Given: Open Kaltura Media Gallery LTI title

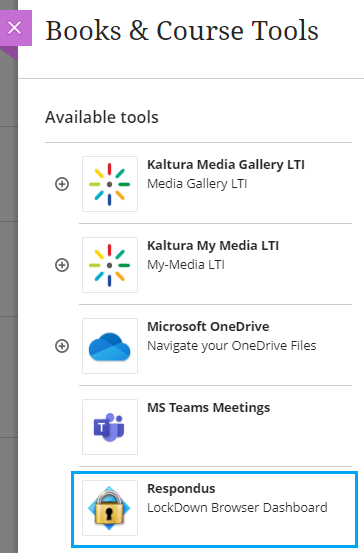Looking at the screenshot, I should pos(226,165).
